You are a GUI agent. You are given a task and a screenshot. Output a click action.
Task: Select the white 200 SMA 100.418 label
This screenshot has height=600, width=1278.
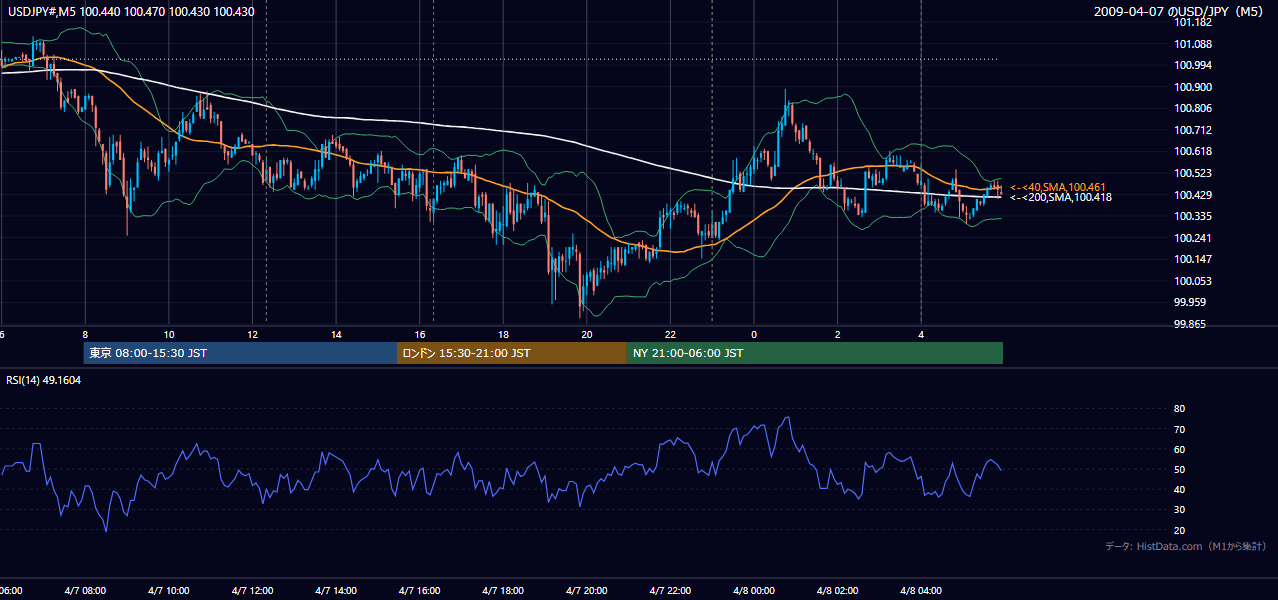tap(1061, 197)
